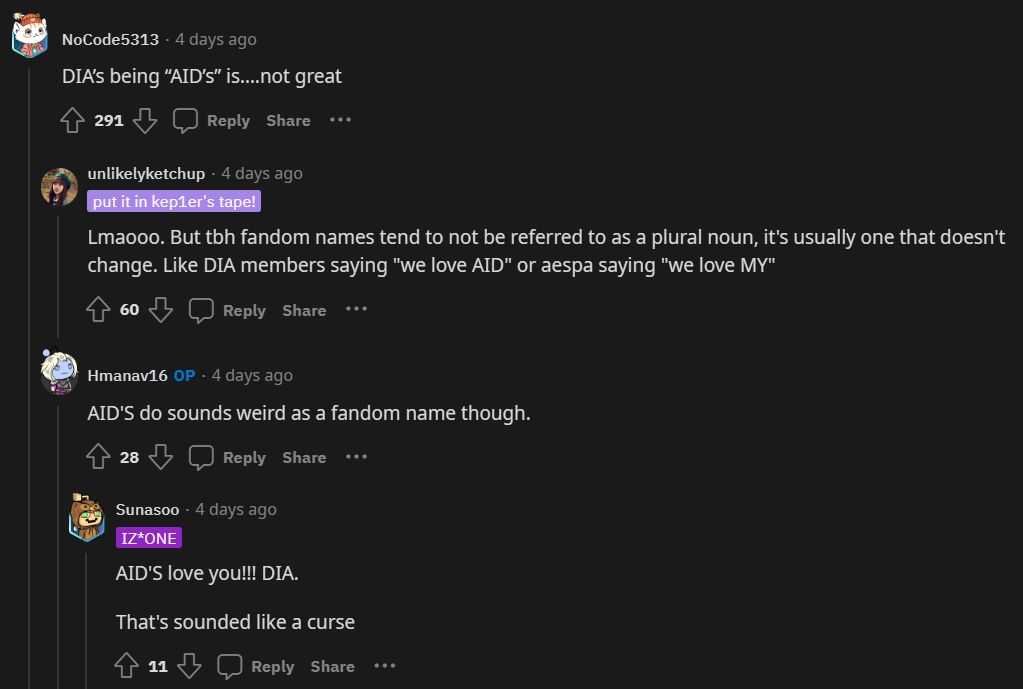The width and height of the screenshot is (1023, 689).
Task: Share unlikelyketchup's comment
Action: tap(304, 310)
